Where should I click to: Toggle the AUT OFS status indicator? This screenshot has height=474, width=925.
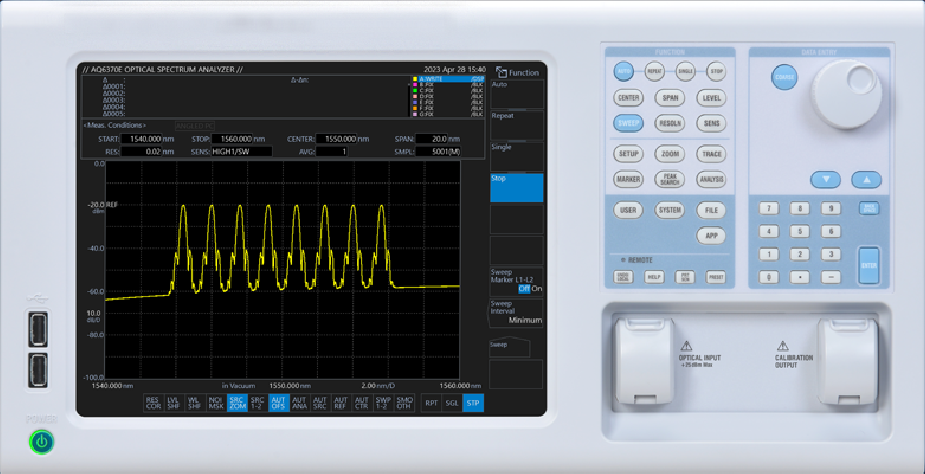(x=278, y=403)
